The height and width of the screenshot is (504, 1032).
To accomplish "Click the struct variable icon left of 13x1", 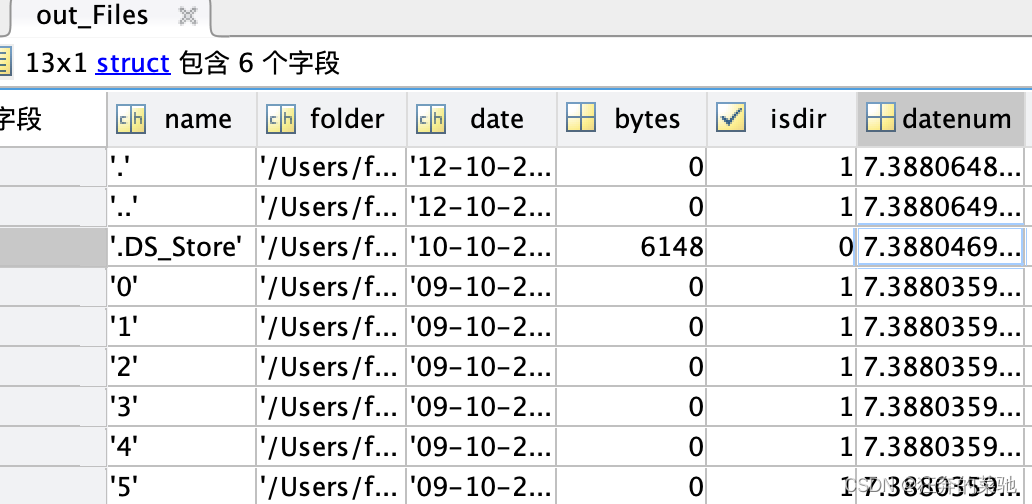I will 4,63.
